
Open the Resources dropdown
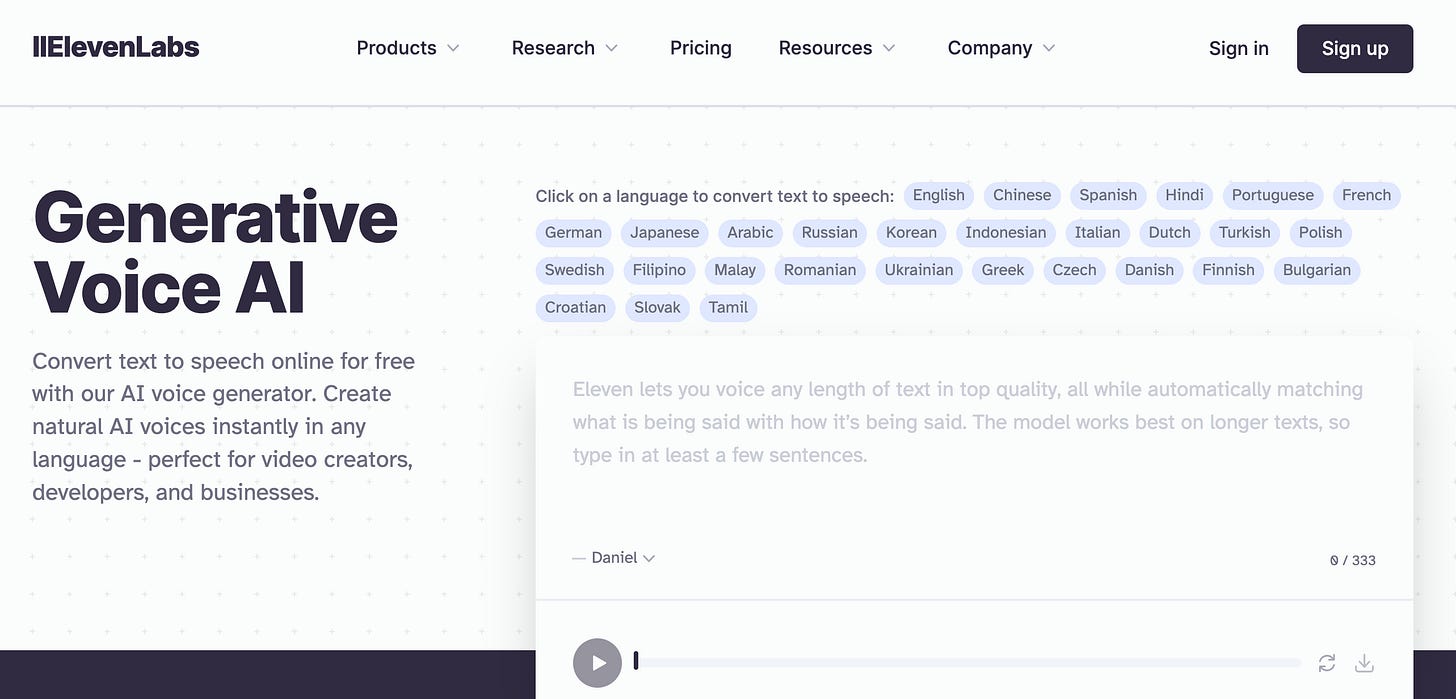[837, 48]
